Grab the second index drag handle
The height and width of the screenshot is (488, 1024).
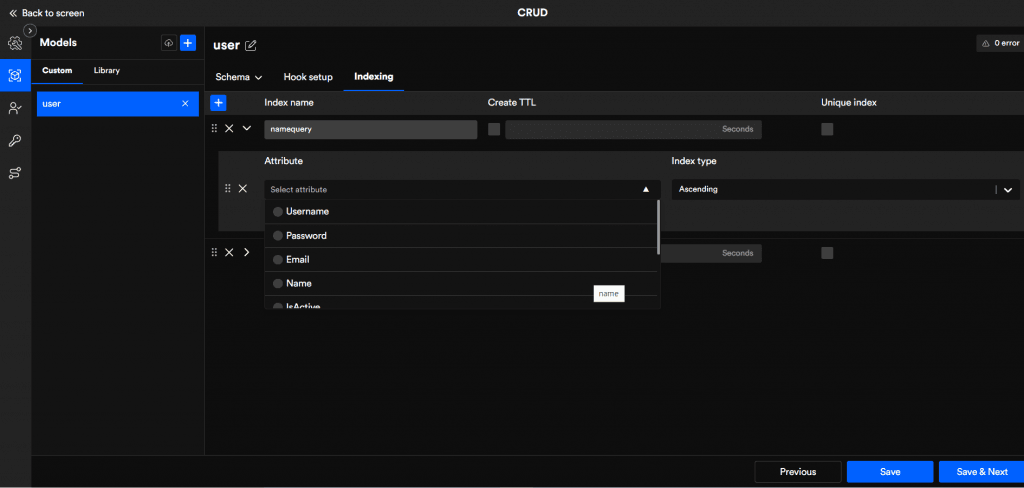(214, 252)
